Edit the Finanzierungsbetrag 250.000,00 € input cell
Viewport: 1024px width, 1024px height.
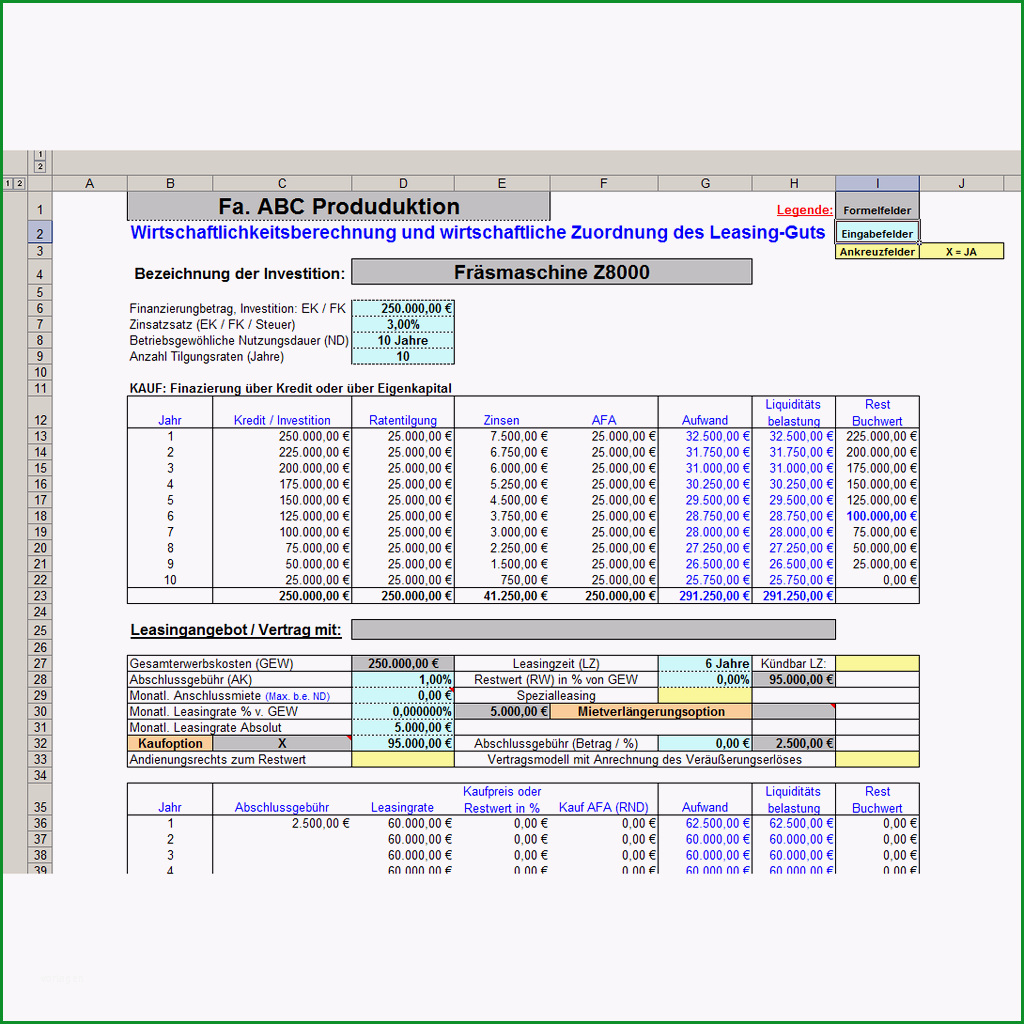point(403,308)
